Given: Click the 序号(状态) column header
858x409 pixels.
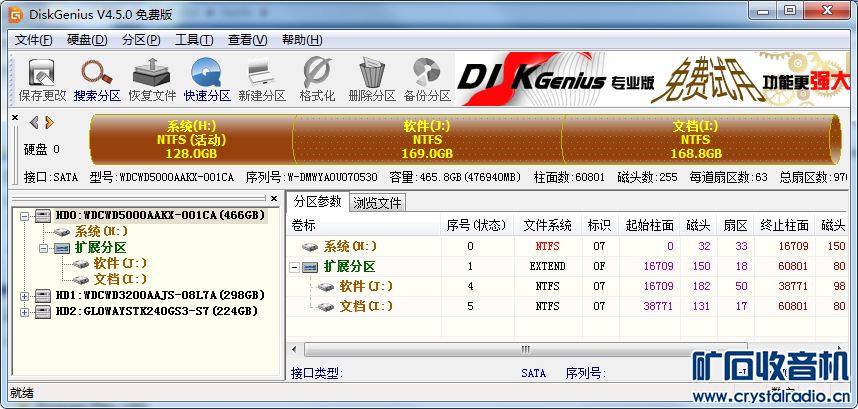Looking at the screenshot, I should (477, 225).
